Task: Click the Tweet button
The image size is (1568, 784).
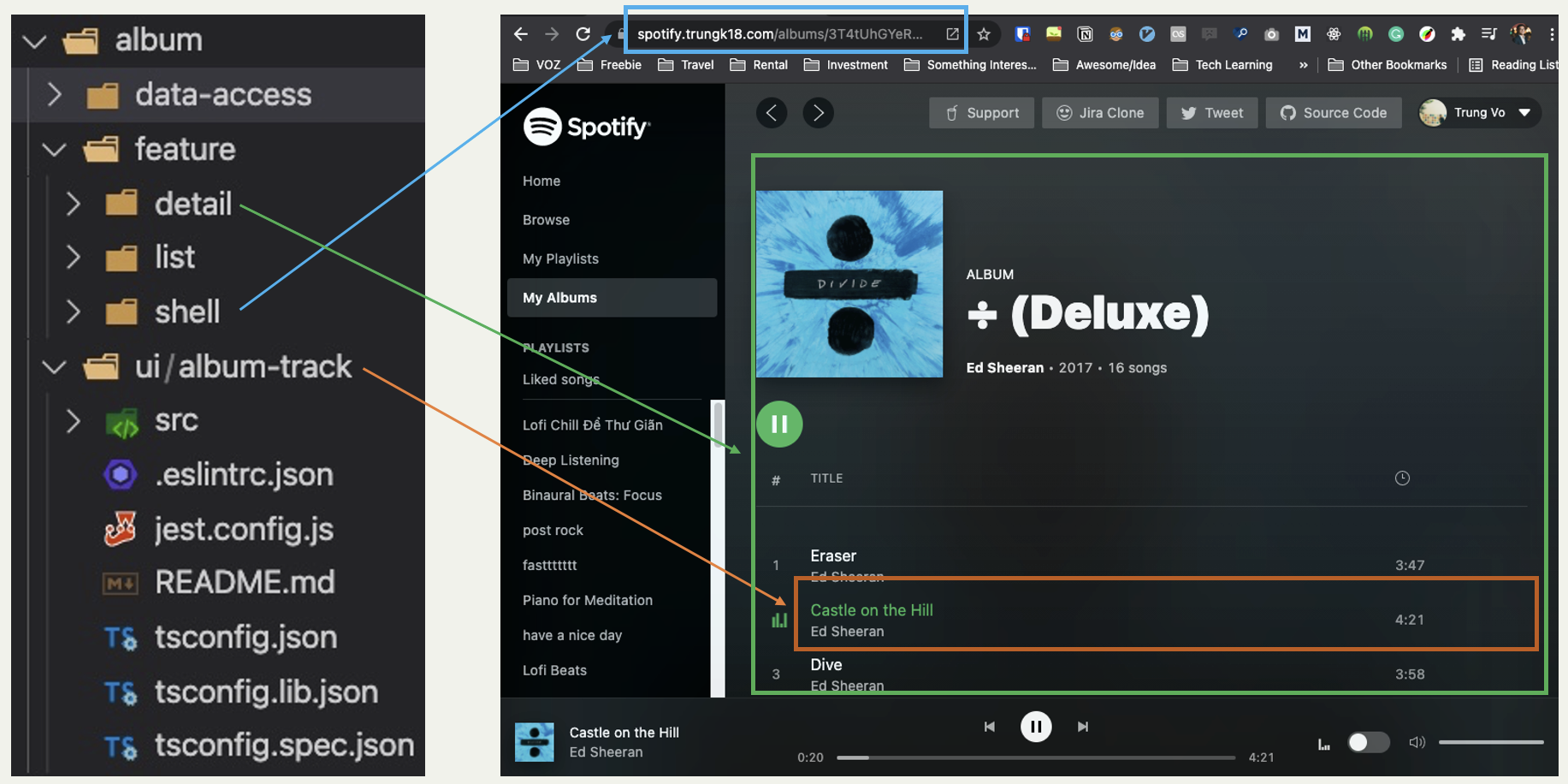Action: [1212, 113]
